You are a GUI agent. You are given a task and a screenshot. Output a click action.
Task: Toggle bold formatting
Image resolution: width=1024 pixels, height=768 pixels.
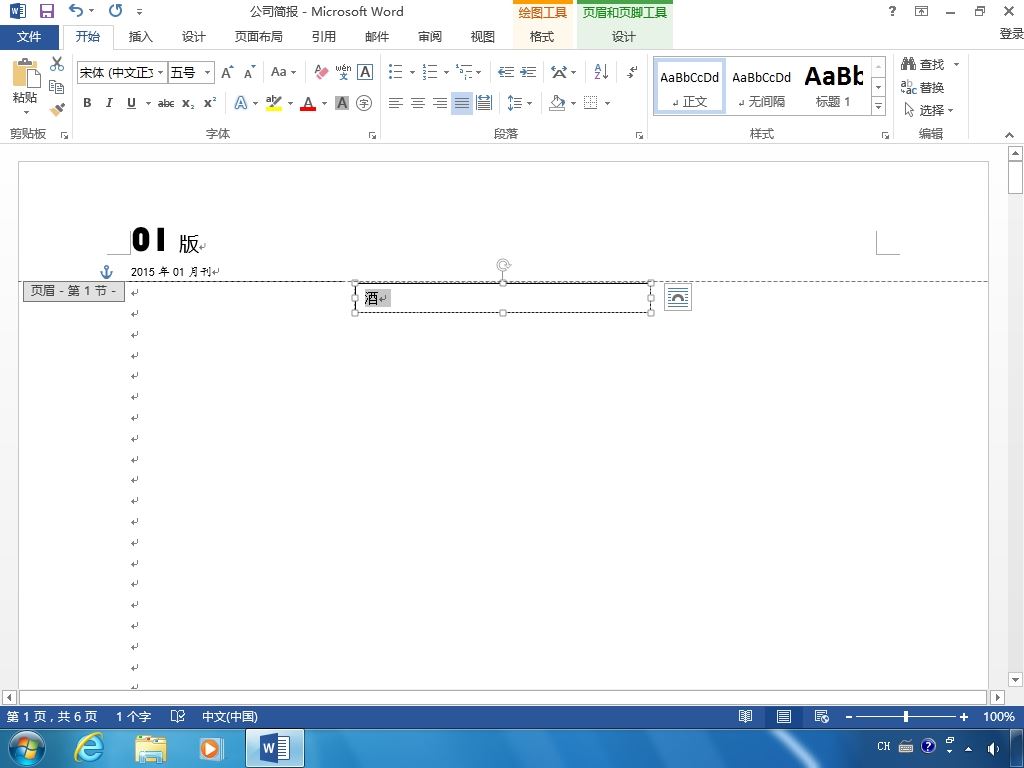(x=87, y=103)
